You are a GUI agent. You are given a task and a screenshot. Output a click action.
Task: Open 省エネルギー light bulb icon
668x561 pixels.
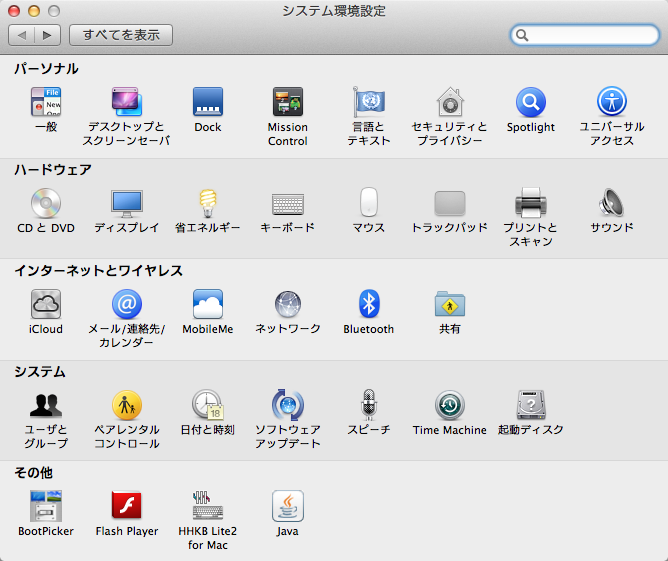(207, 203)
